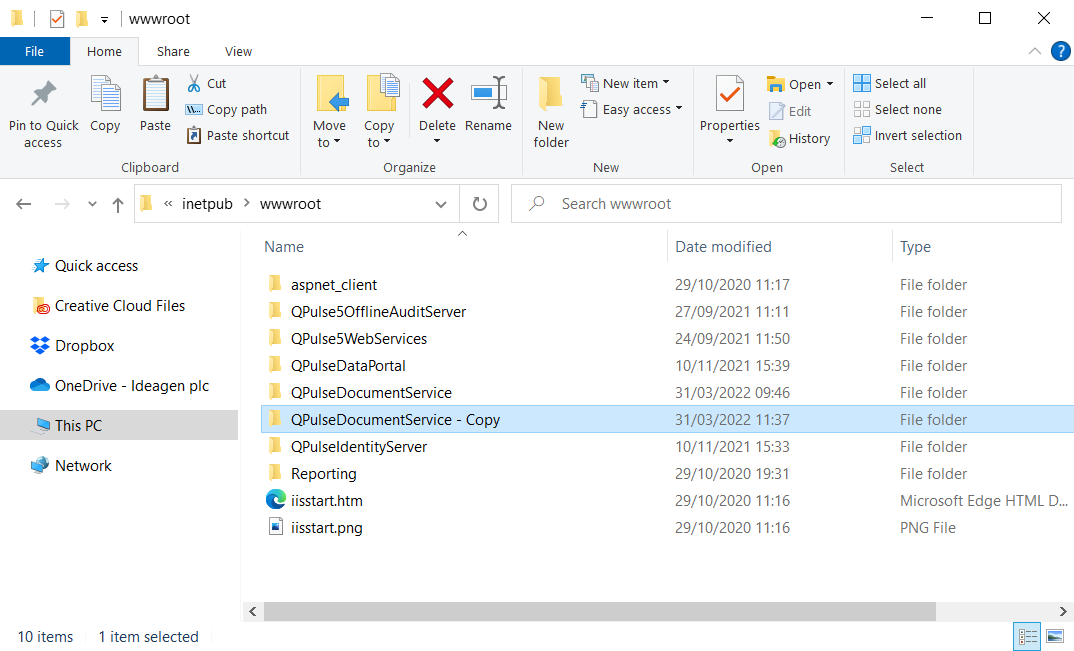
Task: Click Invert selection in ribbon
Action: tap(908, 136)
